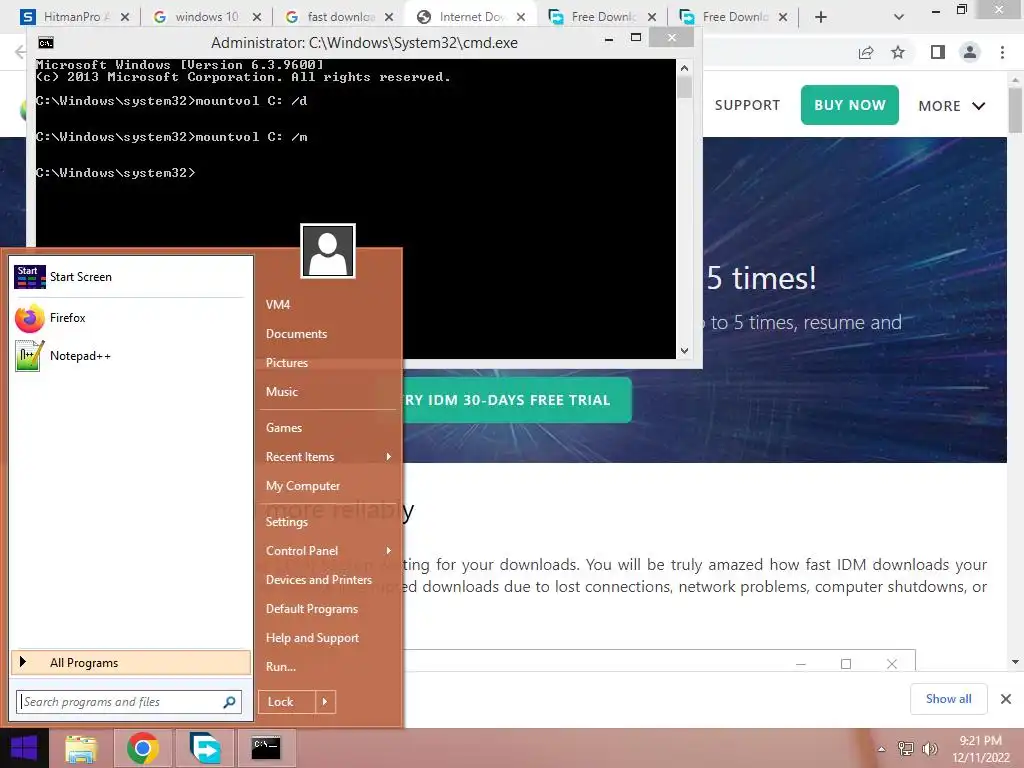Click the volume speaker tray icon

click(x=929, y=749)
